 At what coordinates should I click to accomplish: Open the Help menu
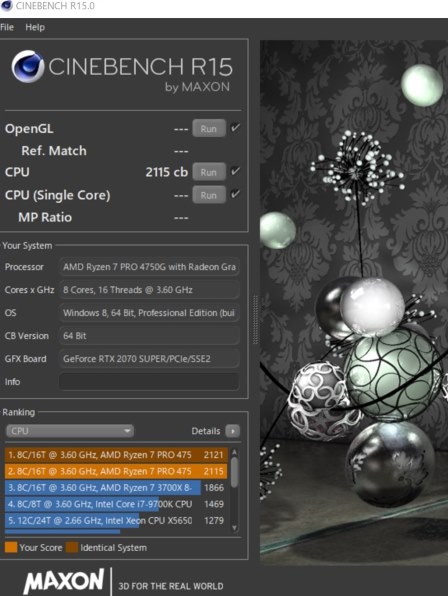click(x=35, y=27)
